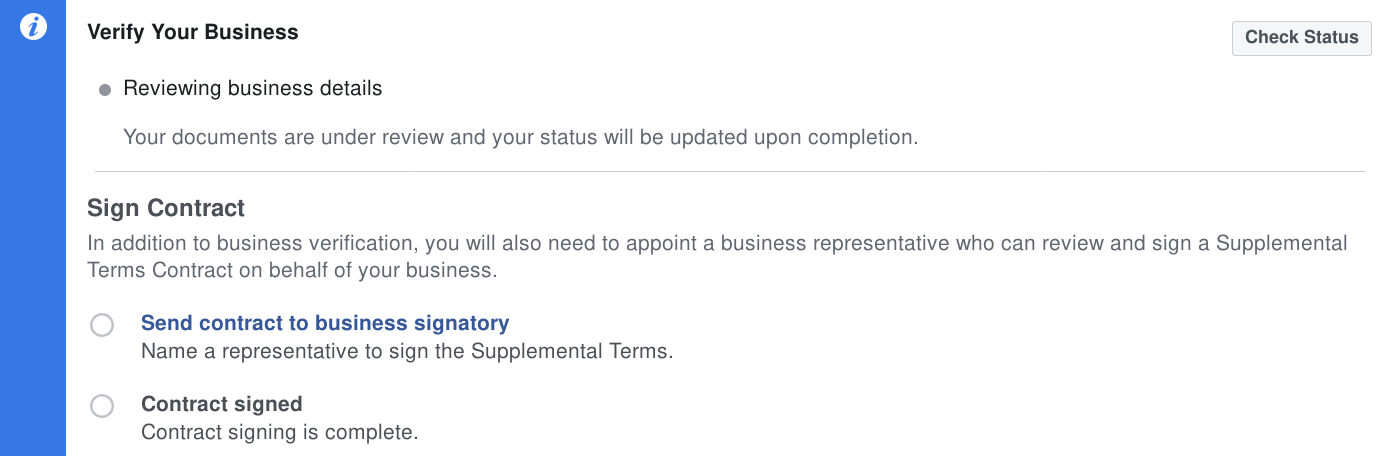This screenshot has width=1393, height=456.
Task: Click the Sign Contract section heading
Action: pos(166,208)
